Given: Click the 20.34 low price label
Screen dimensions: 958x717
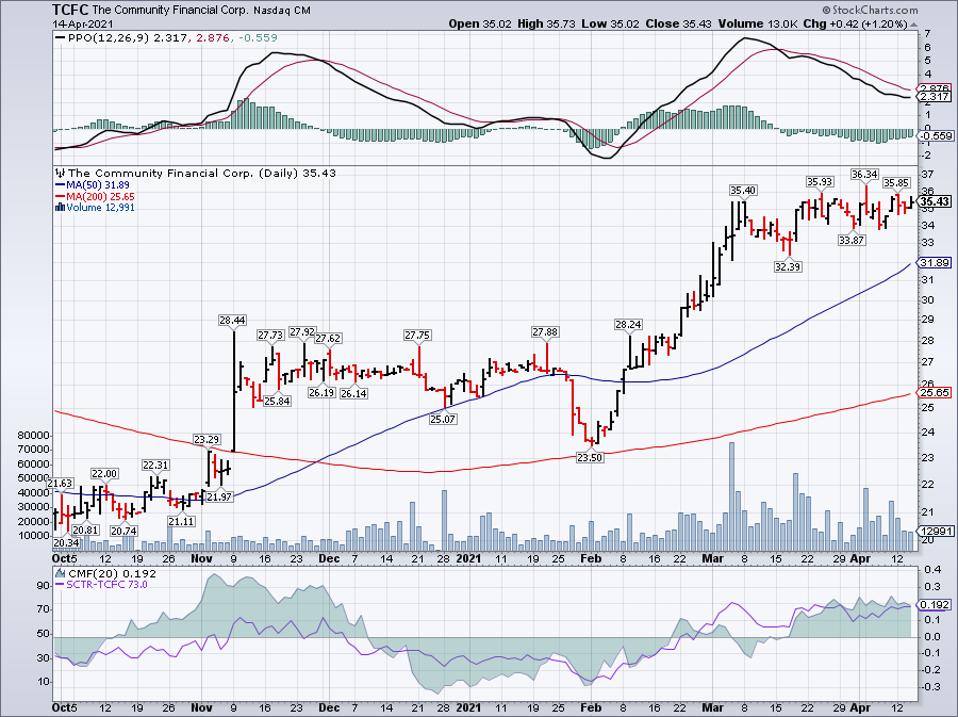Looking at the screenshot, I should point(66,543).
